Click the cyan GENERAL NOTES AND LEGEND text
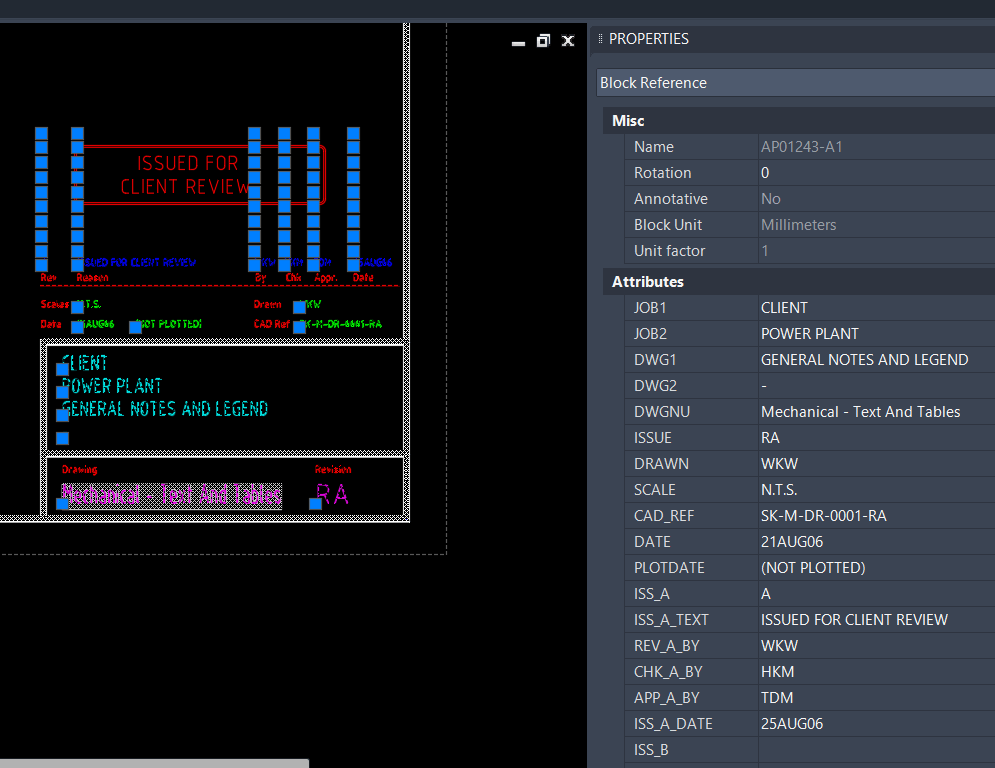The height and width of the screenshot is (768, 995). [x=165, y=409]
